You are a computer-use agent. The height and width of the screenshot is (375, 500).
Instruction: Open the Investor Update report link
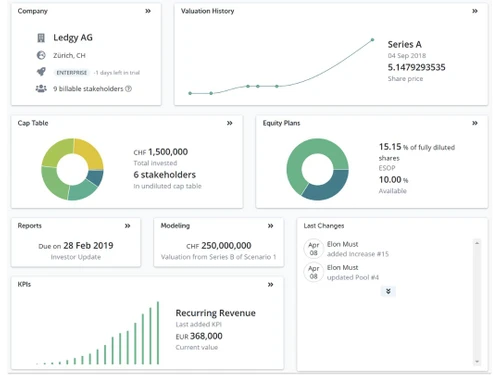click(76, 257)
